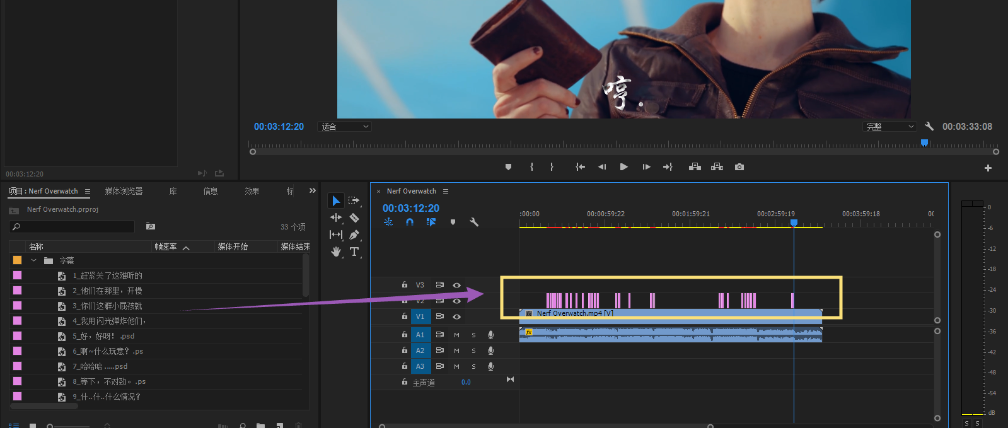Pick the Type tool
The image size is (1008, 428).
point(354,252)
